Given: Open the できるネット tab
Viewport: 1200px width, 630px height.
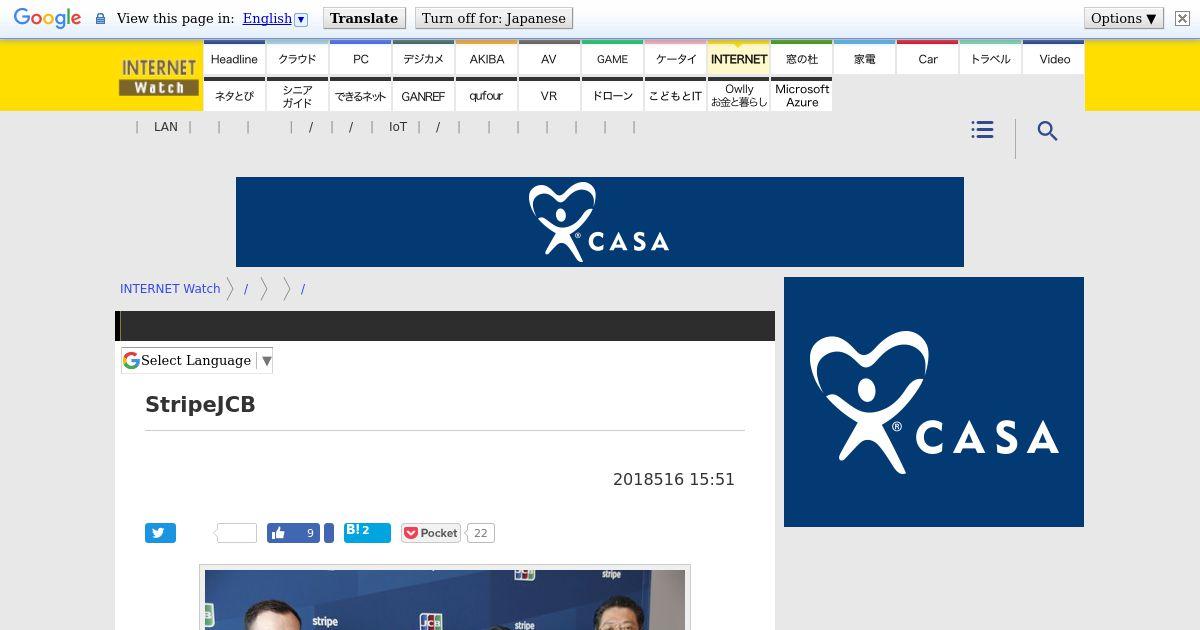Looking at the screenshot, I should 361,95.
